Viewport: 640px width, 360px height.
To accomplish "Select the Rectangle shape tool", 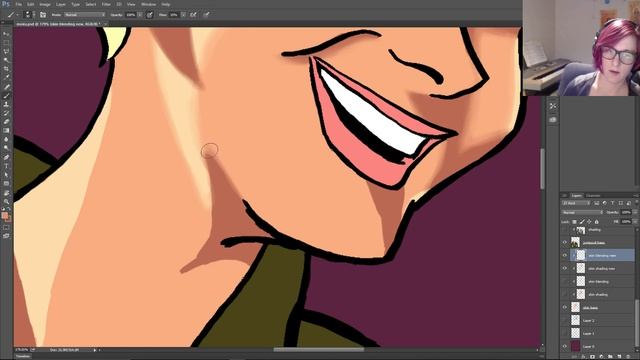I will point(6,184).
